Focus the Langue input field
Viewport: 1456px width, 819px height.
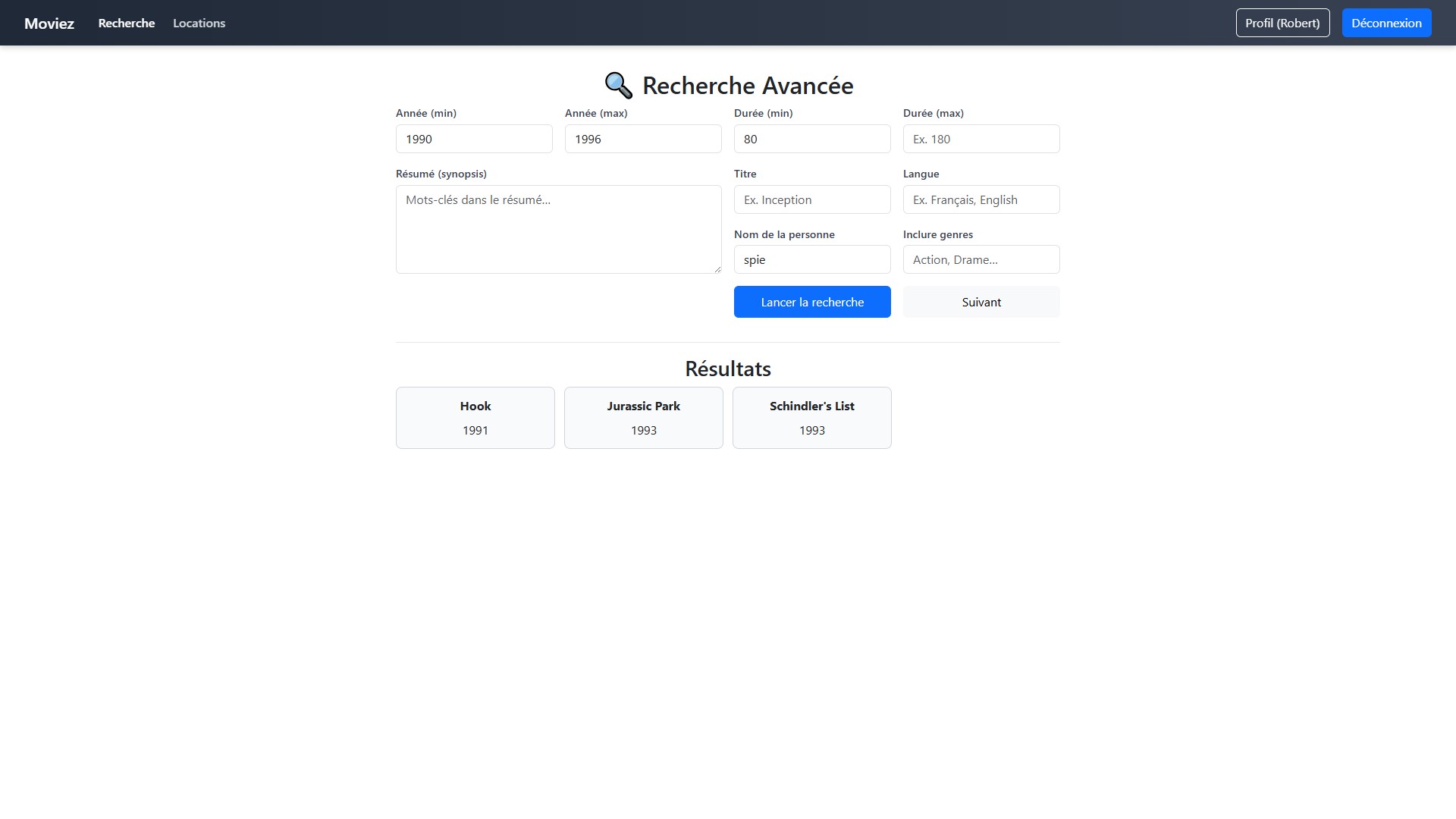pos(981,200)
